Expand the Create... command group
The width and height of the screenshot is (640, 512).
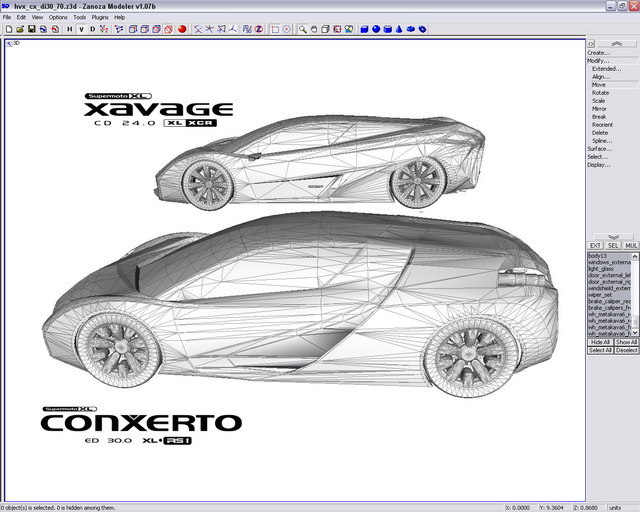pos(598,52)
